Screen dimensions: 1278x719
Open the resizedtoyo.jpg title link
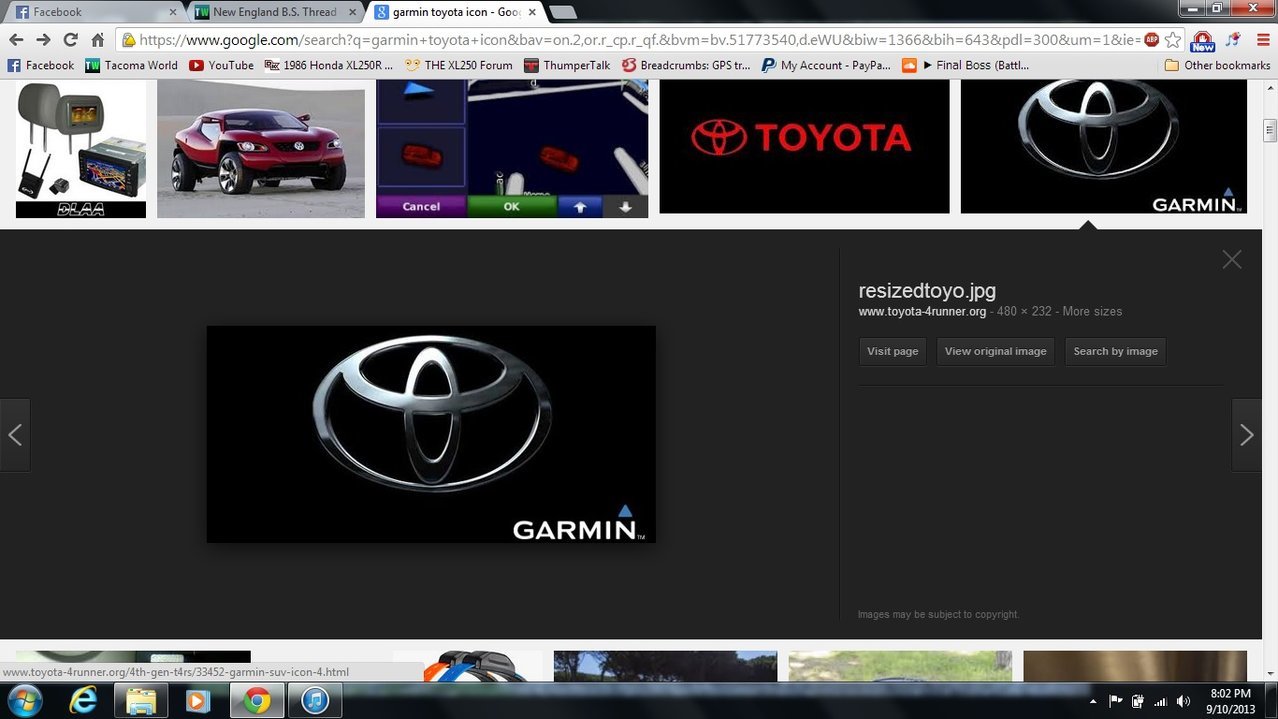pyautogui.click(x=927, y=291)
